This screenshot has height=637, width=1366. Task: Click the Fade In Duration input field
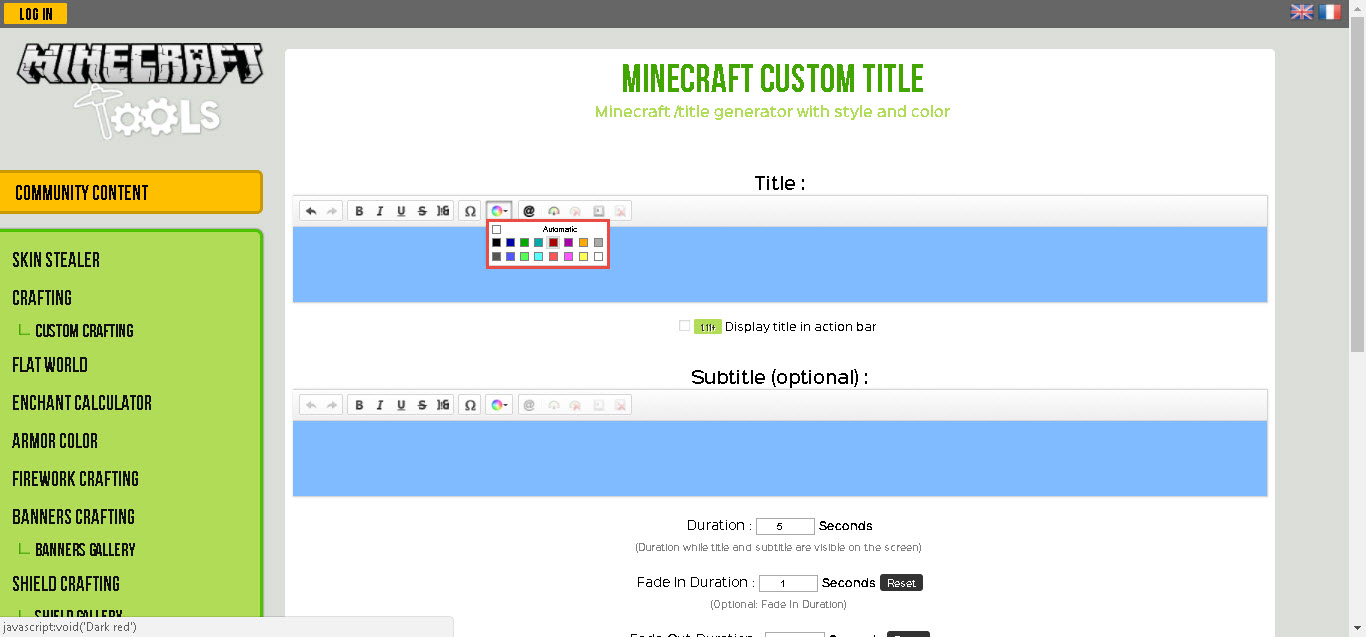788,583
